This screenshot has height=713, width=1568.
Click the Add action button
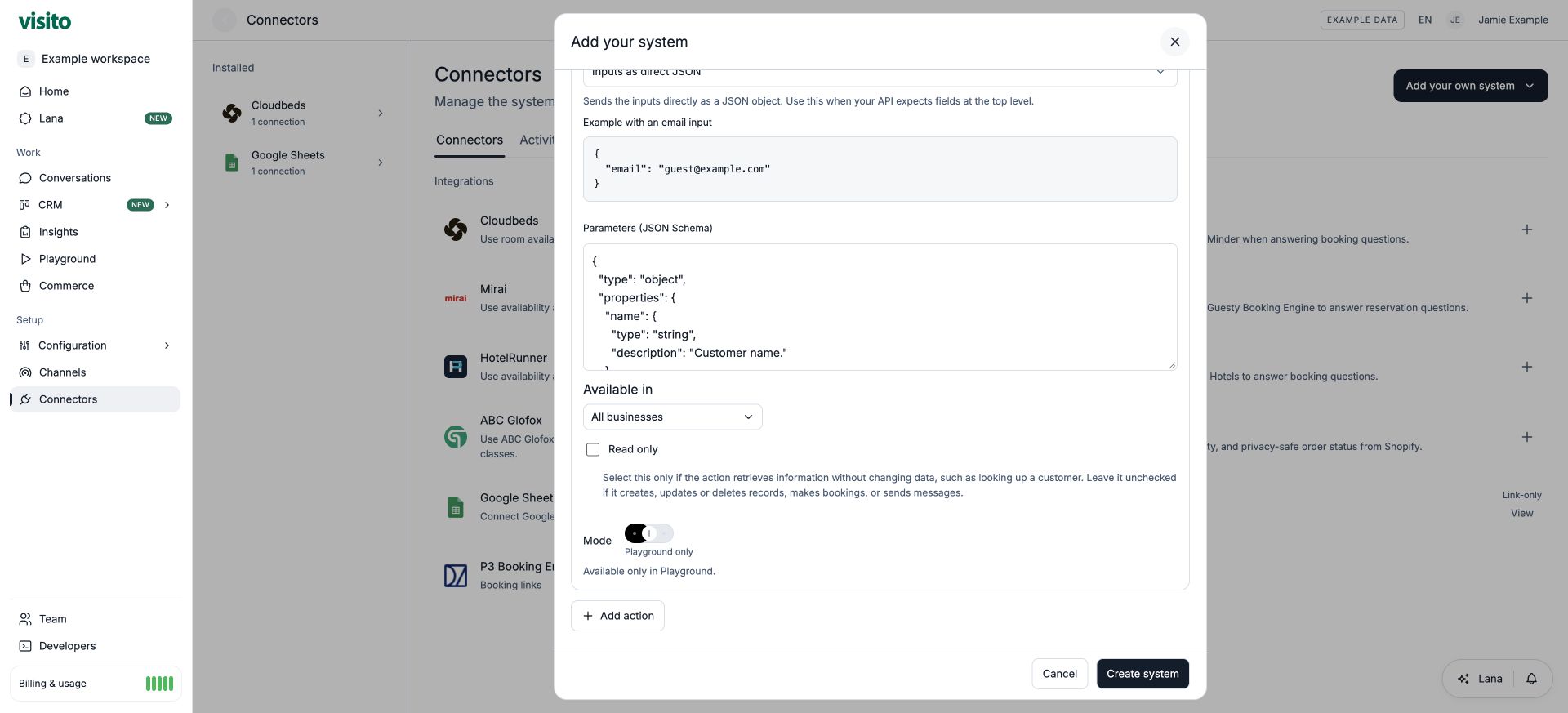point(617,616)
